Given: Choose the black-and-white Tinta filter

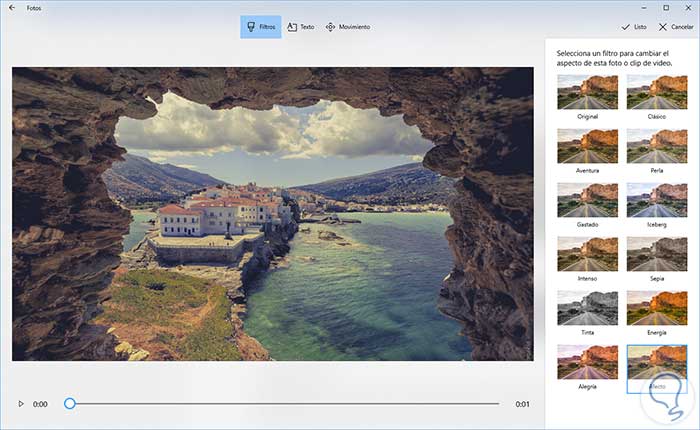Looking at the screenshot, I should tap(588, 308).
